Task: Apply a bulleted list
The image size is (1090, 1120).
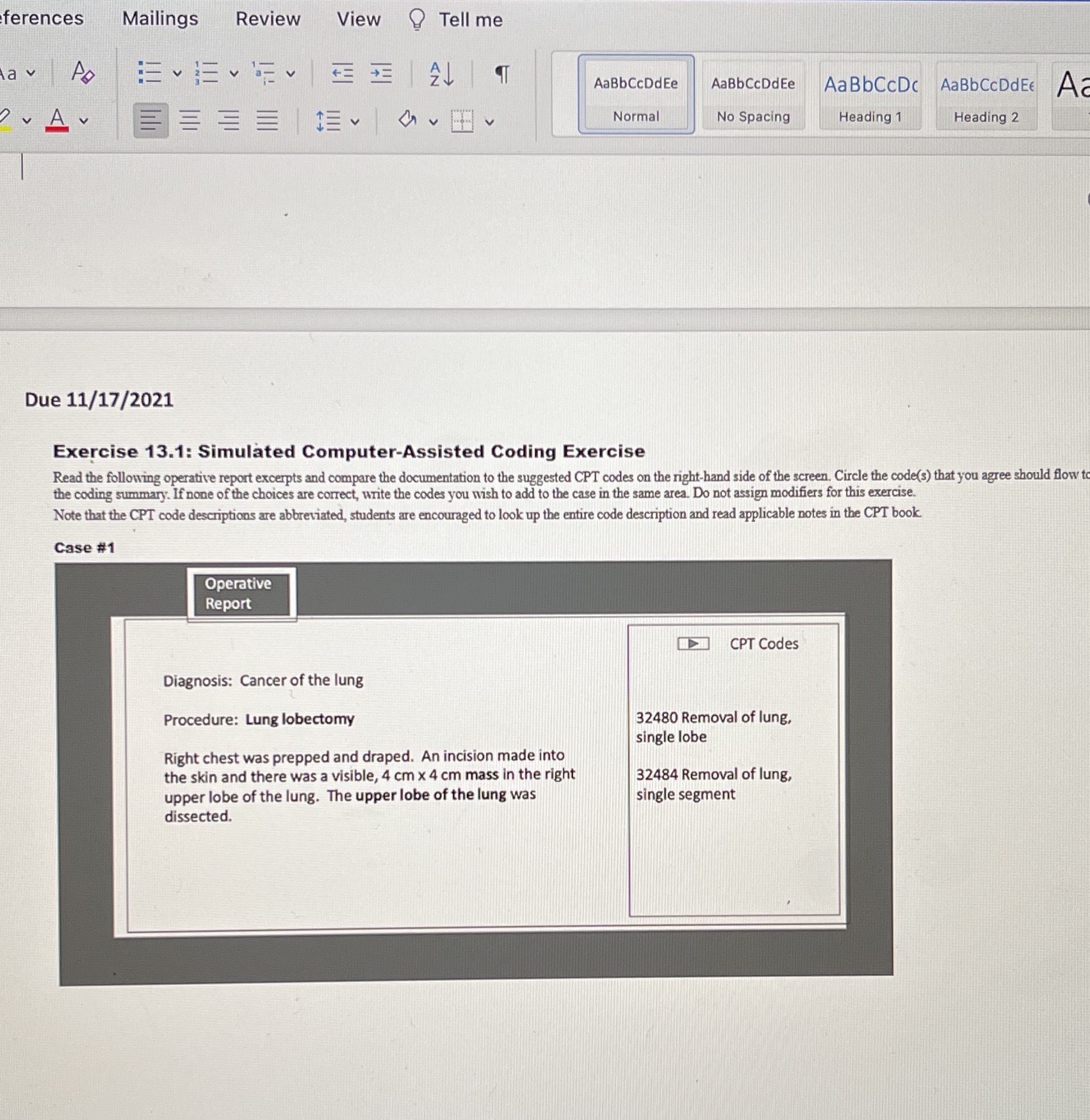Action: 150,73
